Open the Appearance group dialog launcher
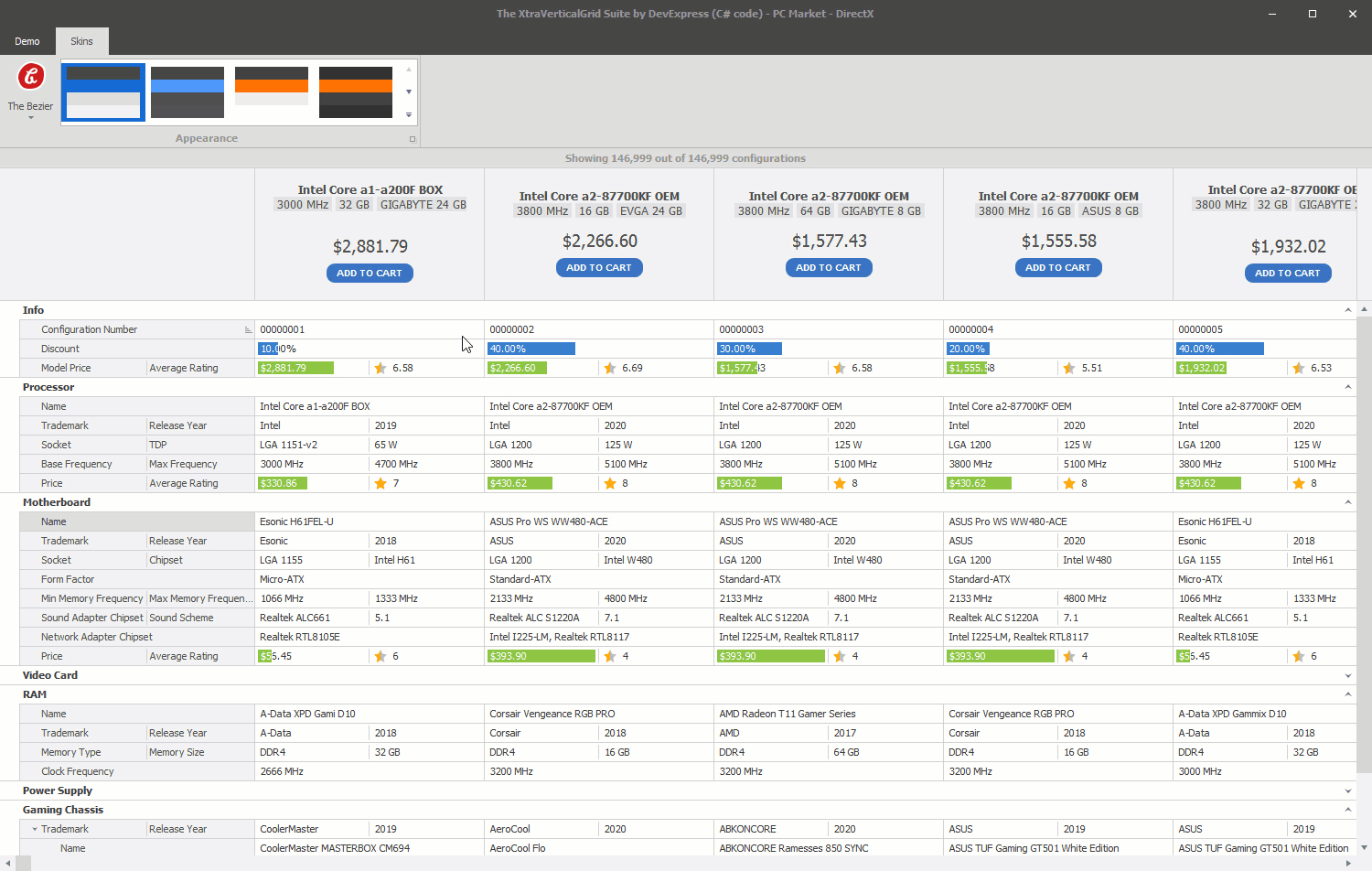1372x871 pixels. click(413, 139)
